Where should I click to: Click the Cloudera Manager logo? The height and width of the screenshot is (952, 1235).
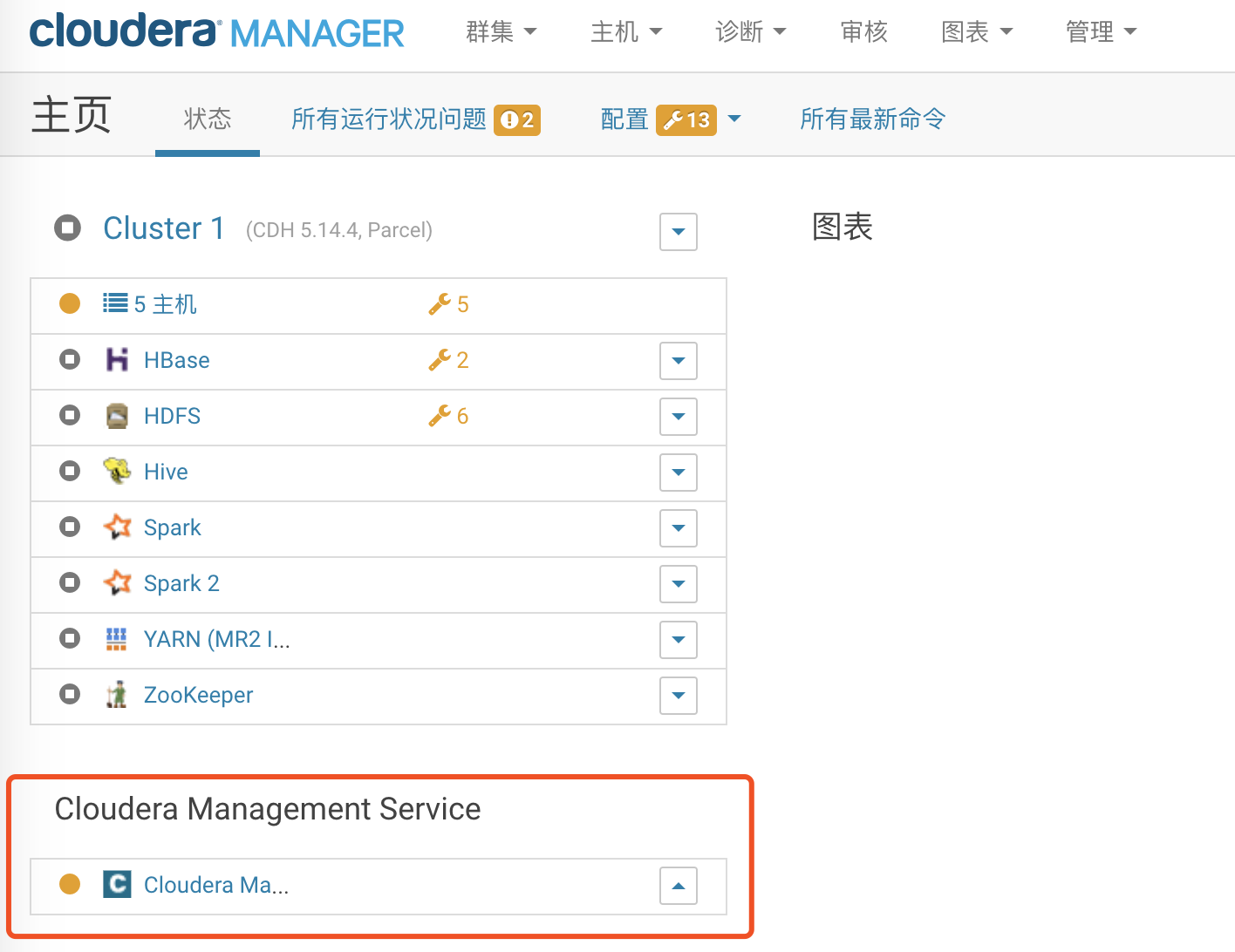216,31
